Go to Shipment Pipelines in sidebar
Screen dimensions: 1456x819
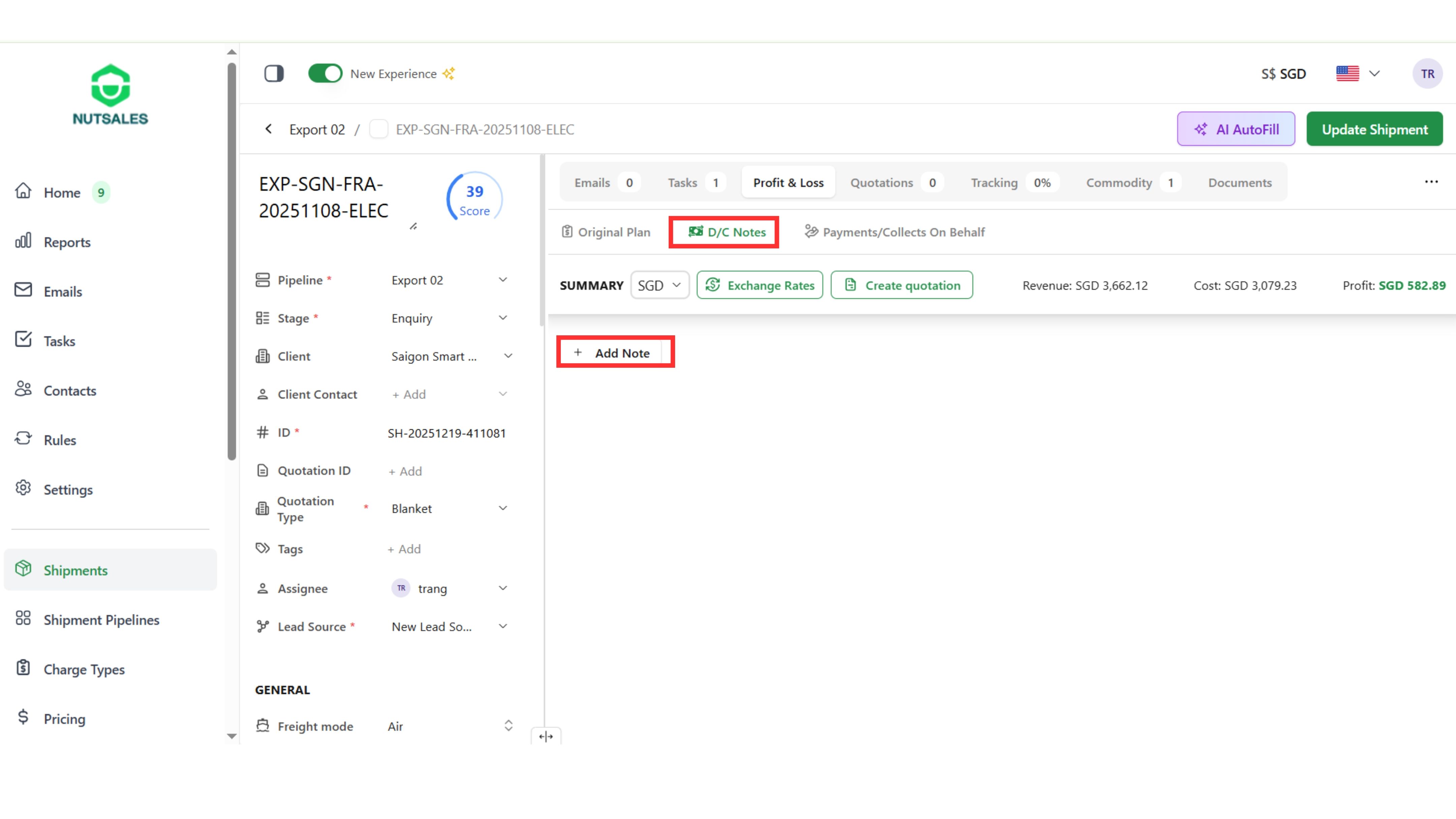[101, 619]
